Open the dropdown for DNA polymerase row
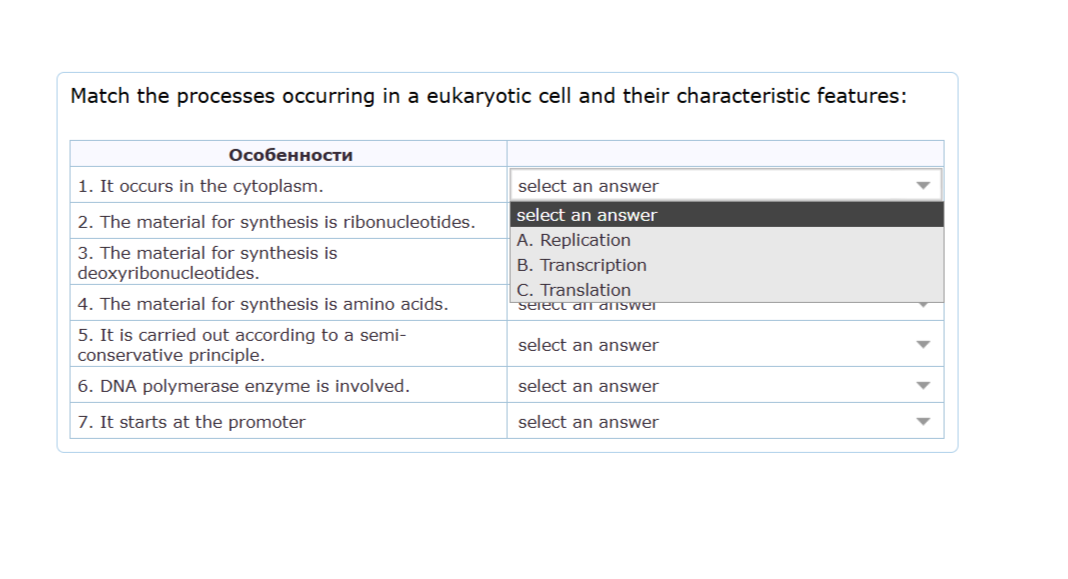 (x=726, y=386)
